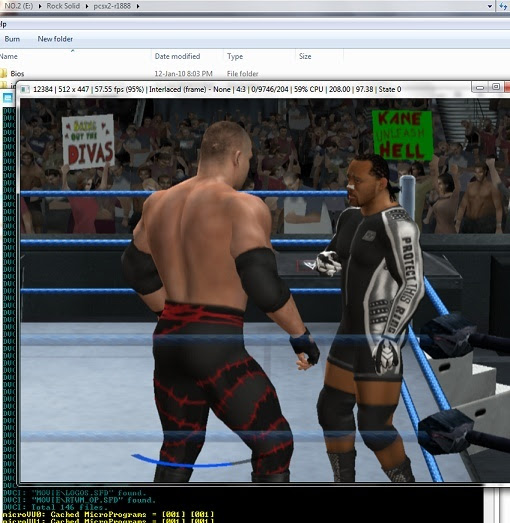Click the 'MOVIE\LOGOS.SFD found' console line
Screen dimensions: 510x523
pos(75,493)
